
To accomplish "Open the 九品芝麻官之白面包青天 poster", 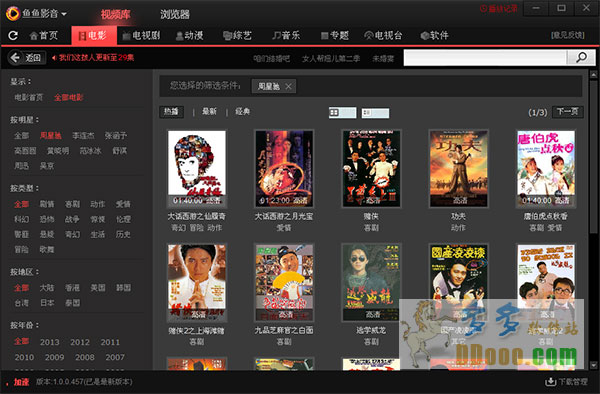I will 284,283.
